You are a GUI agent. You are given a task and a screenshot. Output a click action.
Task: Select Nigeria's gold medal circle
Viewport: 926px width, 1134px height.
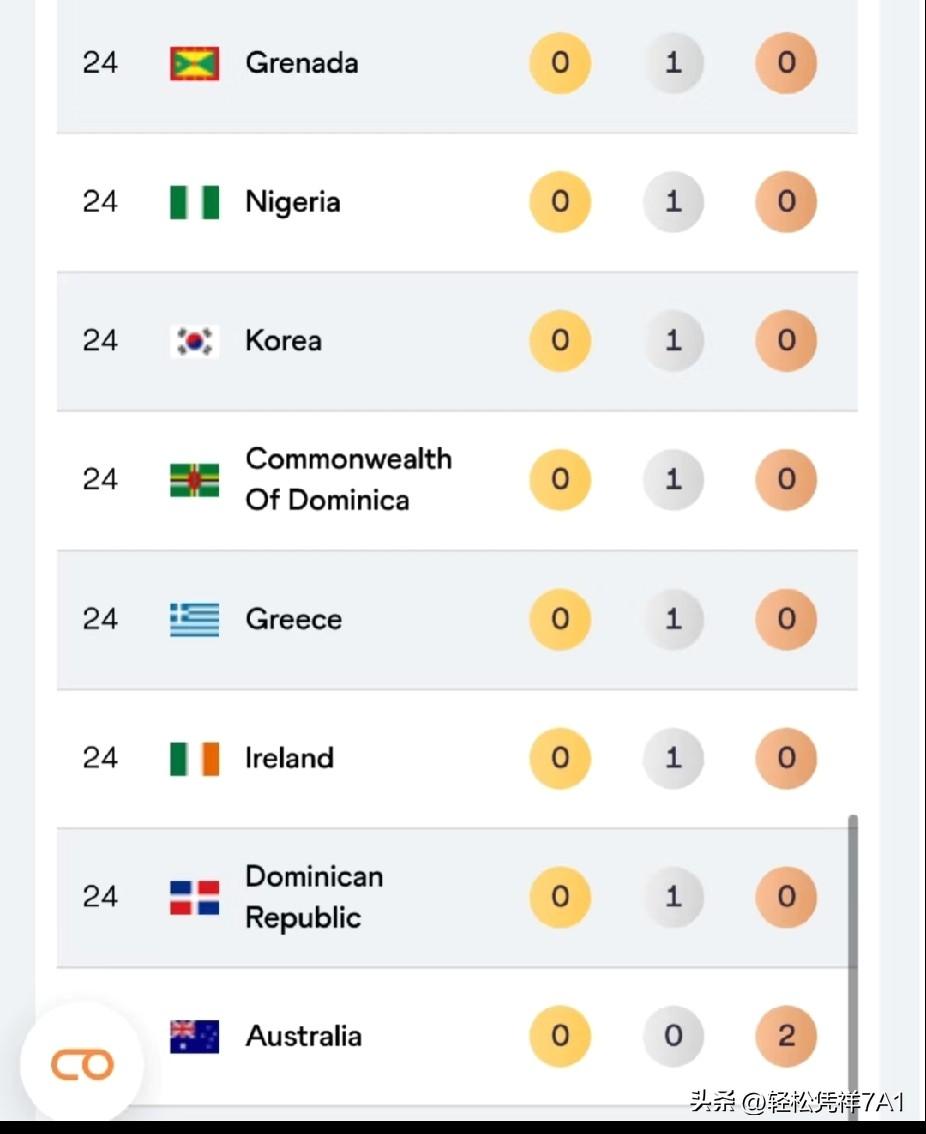point(560,202)
